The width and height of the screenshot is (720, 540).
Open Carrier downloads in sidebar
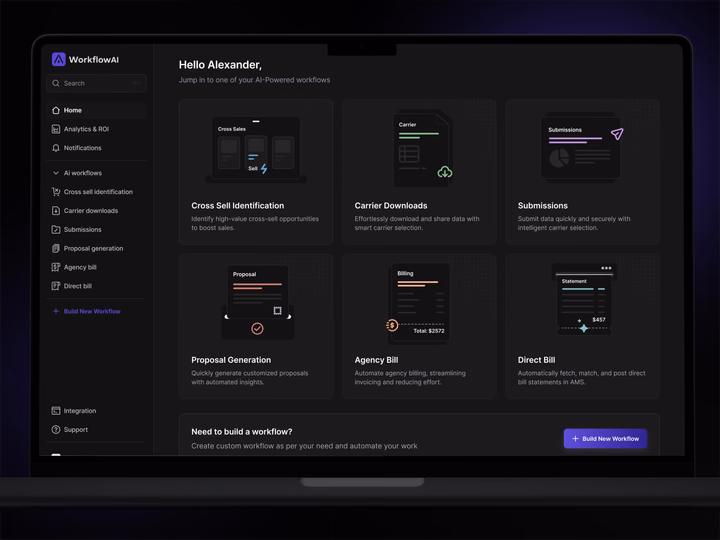(96, 210)
